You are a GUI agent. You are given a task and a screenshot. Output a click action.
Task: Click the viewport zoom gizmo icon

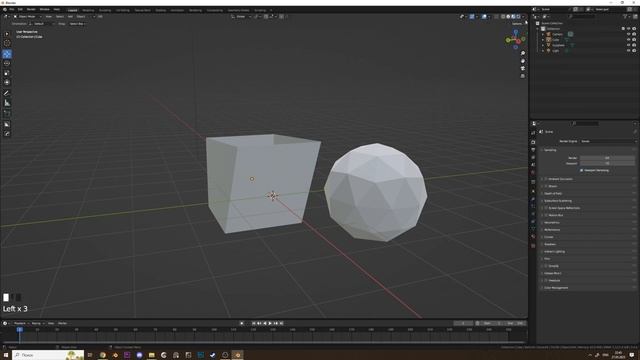coord(522,53)
